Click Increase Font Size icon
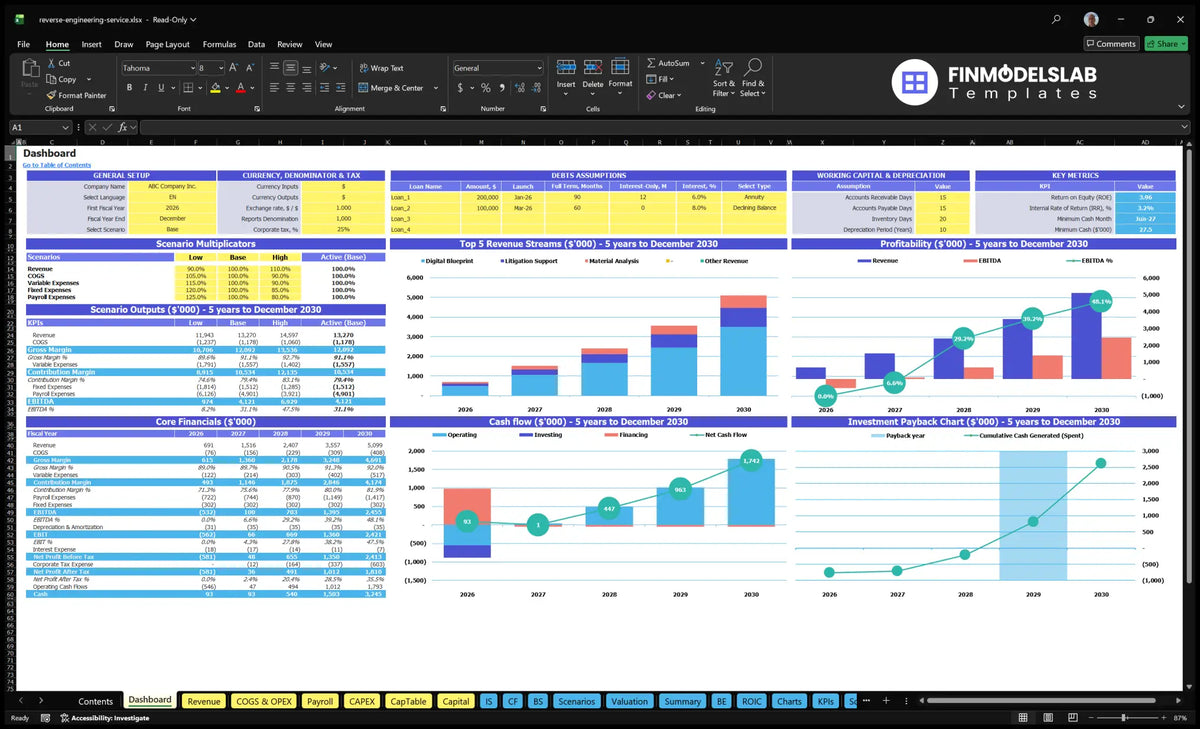 [234, 68]
